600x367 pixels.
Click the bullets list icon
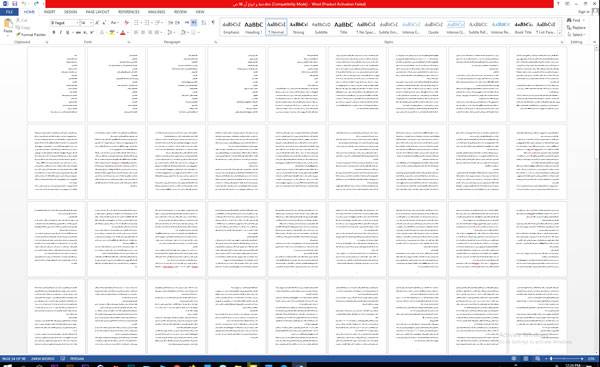(x=137, y=23)
